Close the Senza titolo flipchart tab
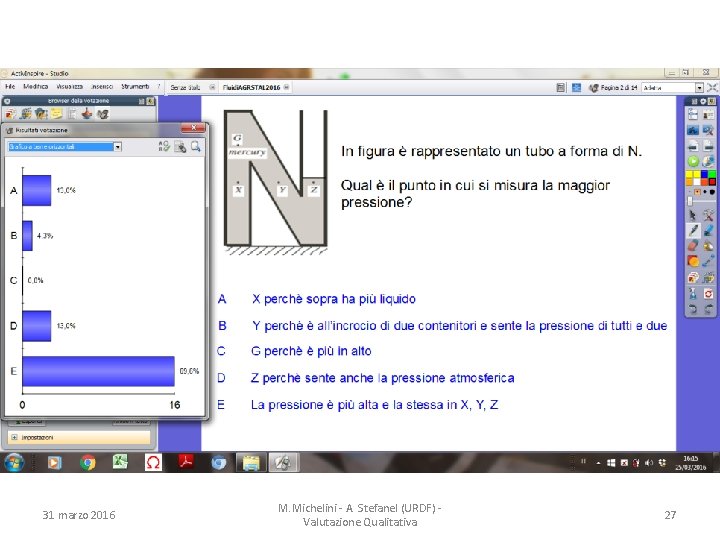Viewport: 720px width, 540px height. coord(212,87)
